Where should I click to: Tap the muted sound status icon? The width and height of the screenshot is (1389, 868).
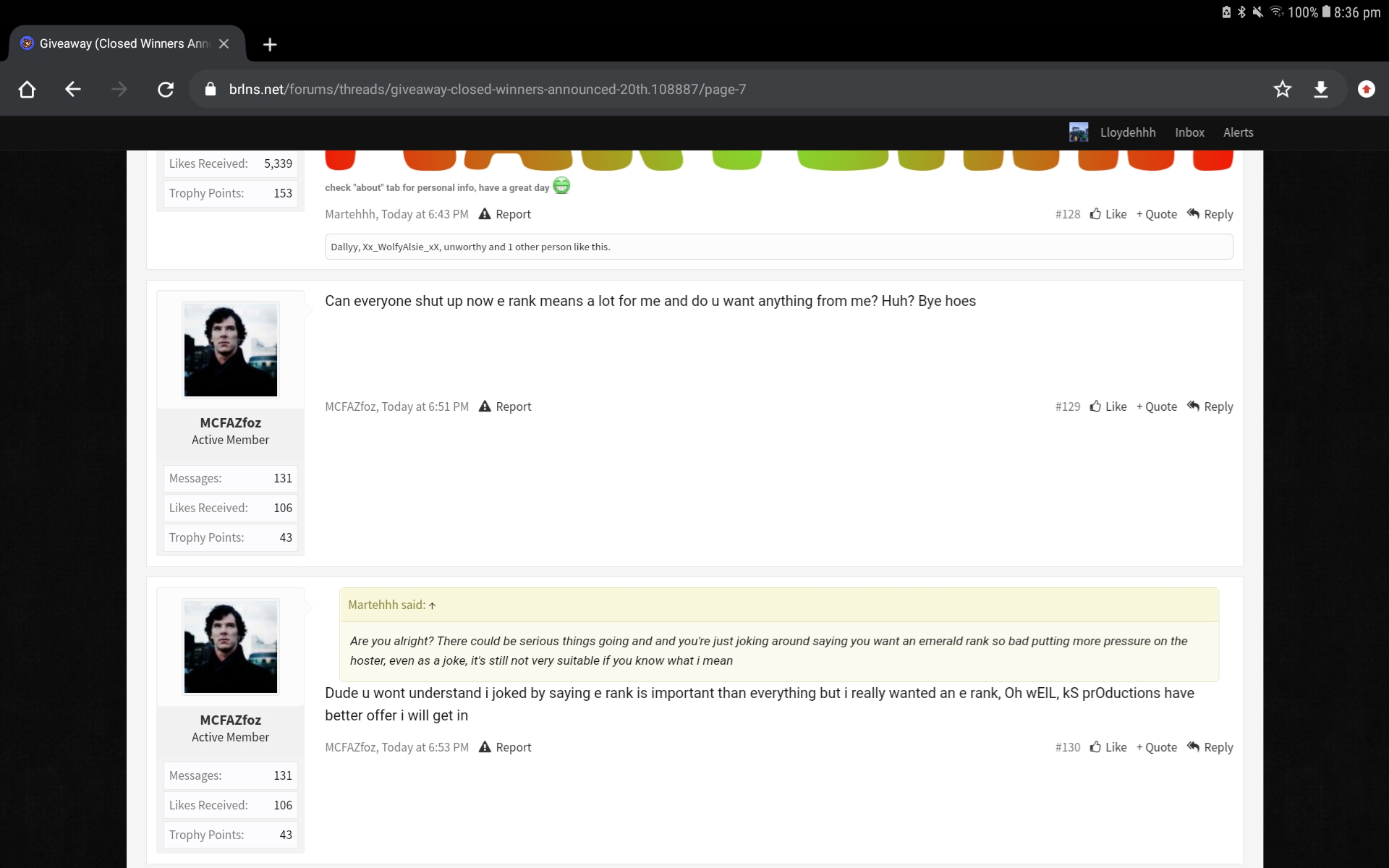[1258, 12]
